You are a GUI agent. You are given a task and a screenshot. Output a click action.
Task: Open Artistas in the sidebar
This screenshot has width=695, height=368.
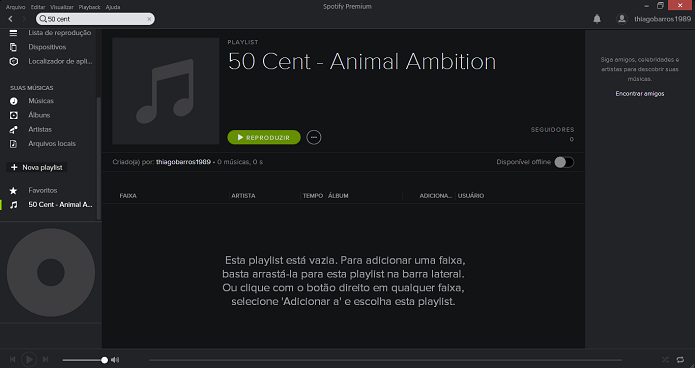[x=40, y=129]
